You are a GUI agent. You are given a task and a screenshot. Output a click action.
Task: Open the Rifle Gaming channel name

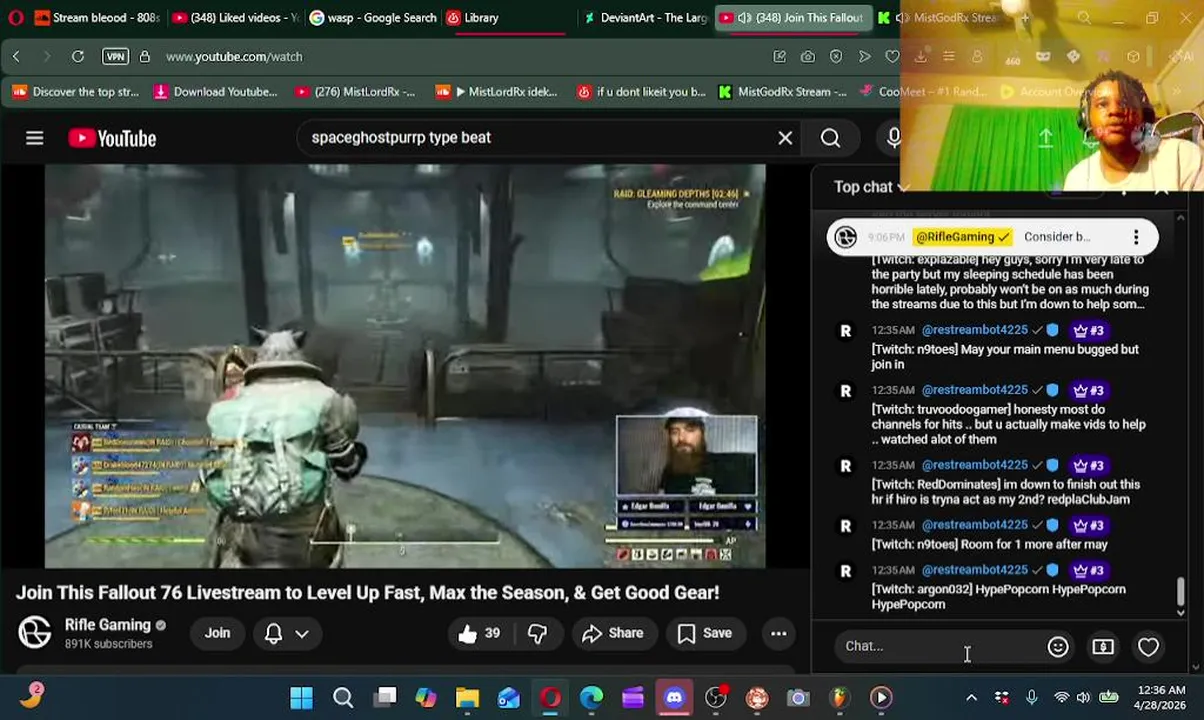(107, 625)
